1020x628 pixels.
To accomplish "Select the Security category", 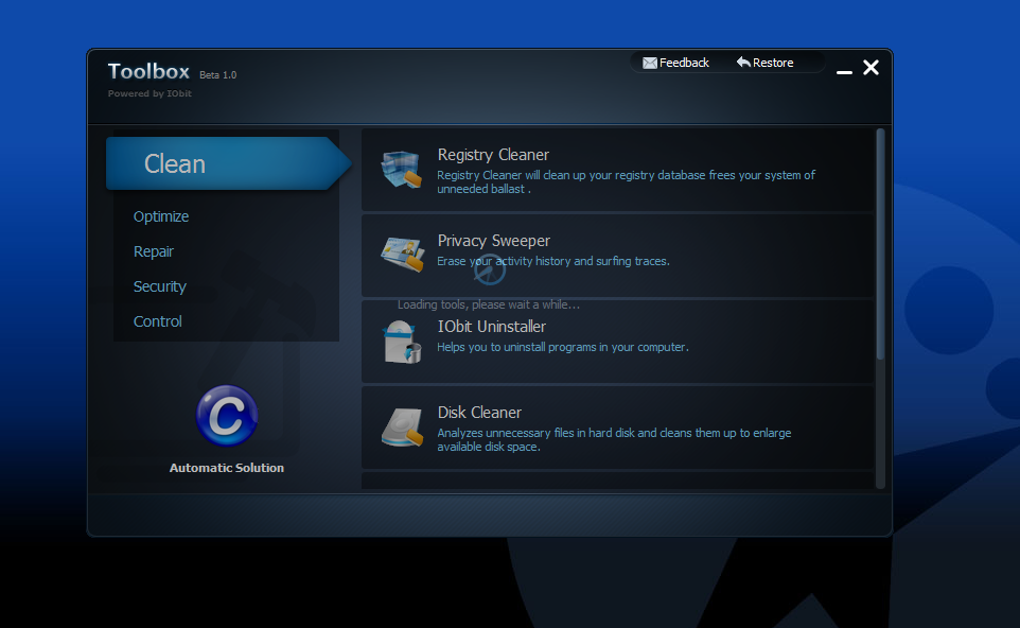I will click(x=160, y=286).
